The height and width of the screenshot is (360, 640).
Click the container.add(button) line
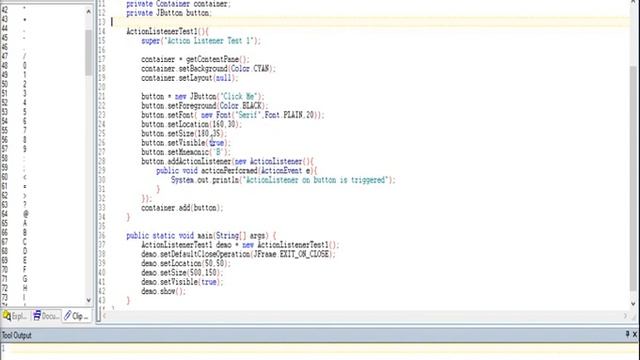click(182, 208)
